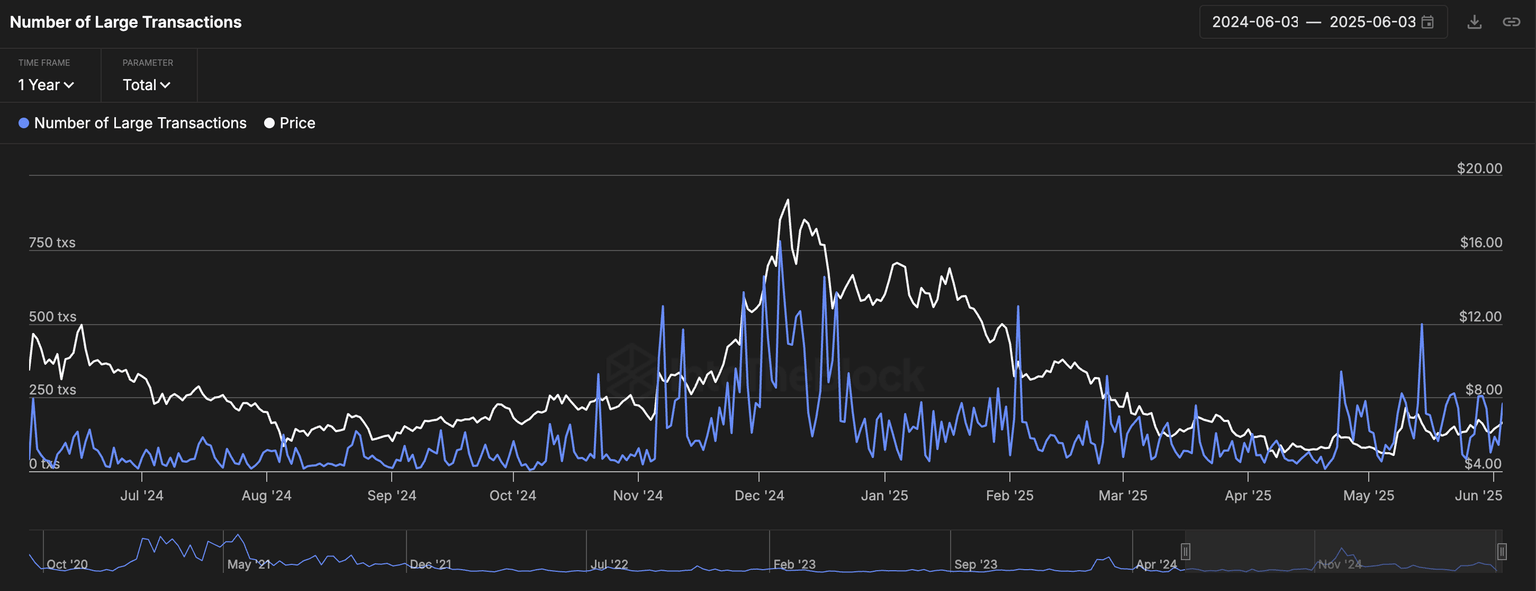Click the start date 2024-06-03 field

pyautogui.click(x=1255, y=22)
